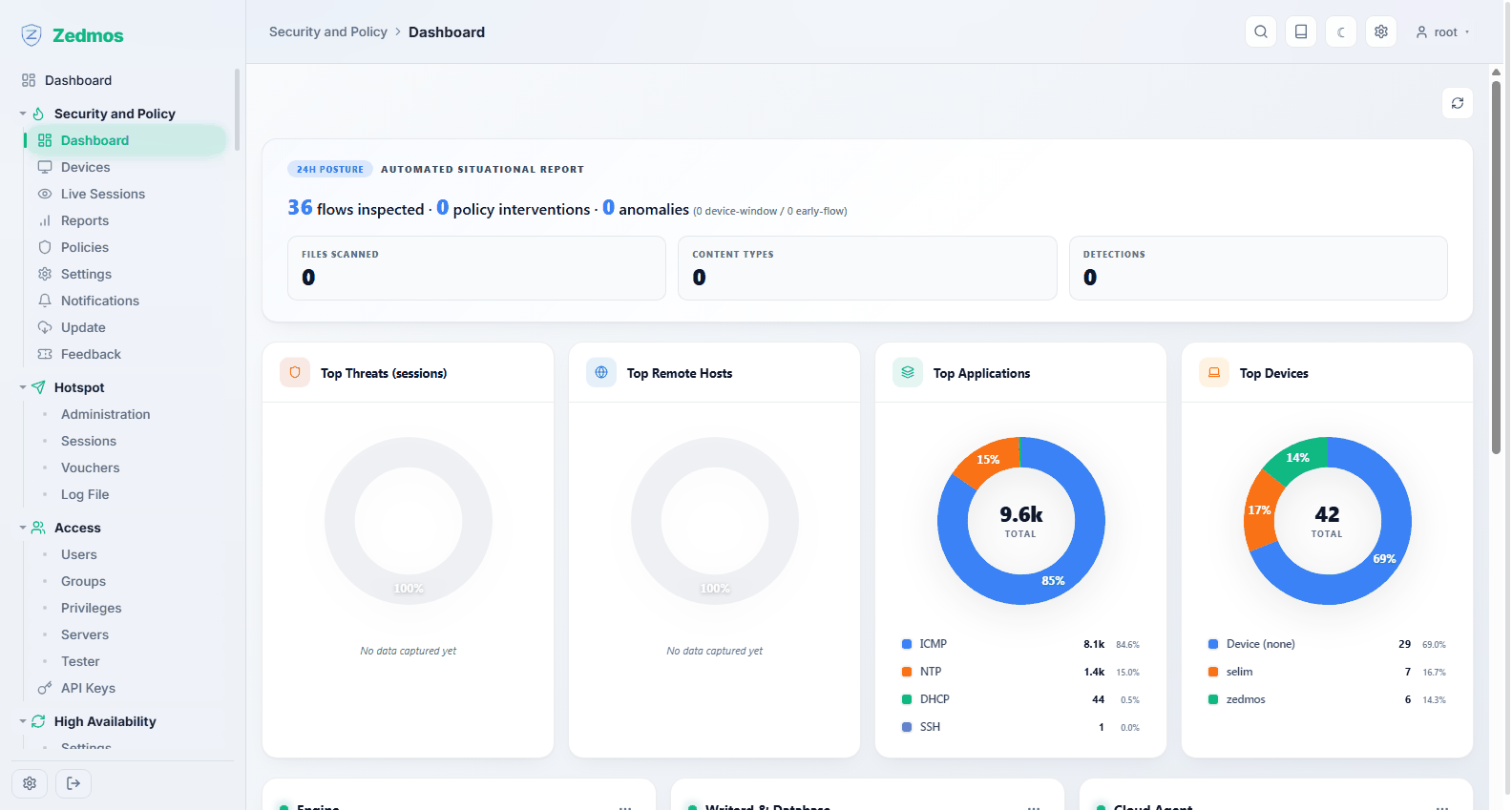This screenshot has height=810, width=1512.
Task: Click the logout icon button
Action: point(73,783)
